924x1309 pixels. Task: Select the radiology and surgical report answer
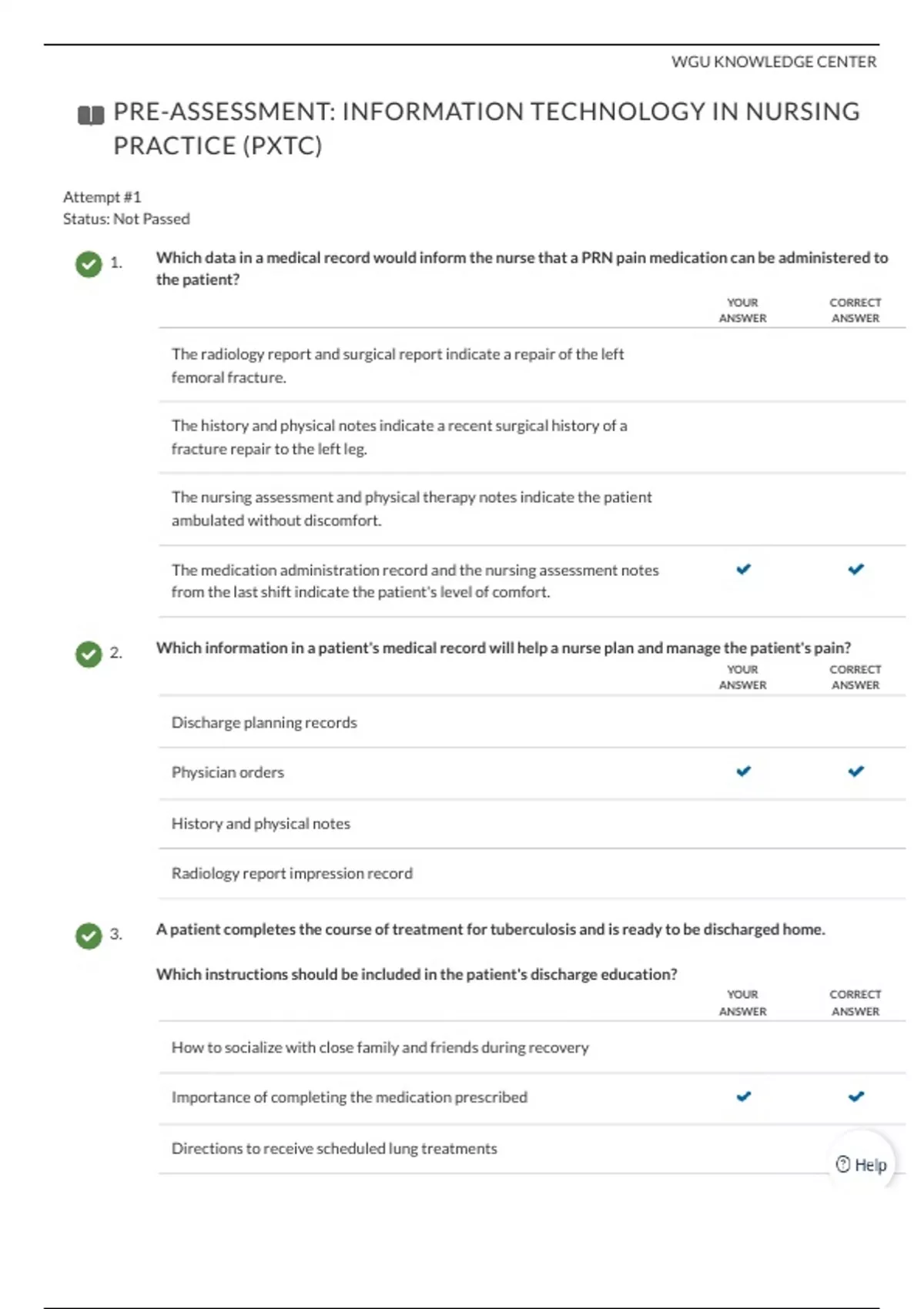pos(397,365)
